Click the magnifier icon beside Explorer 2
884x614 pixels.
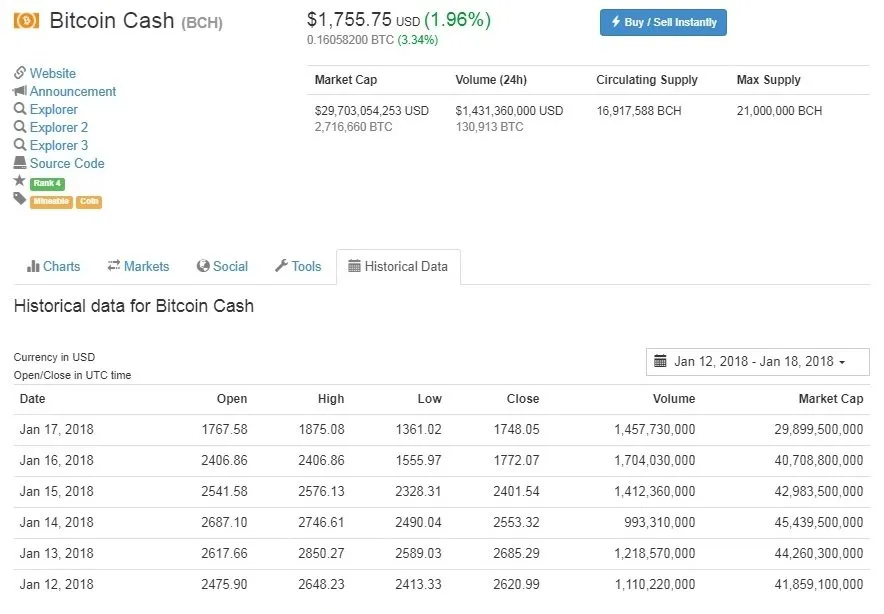coord(20,127)
